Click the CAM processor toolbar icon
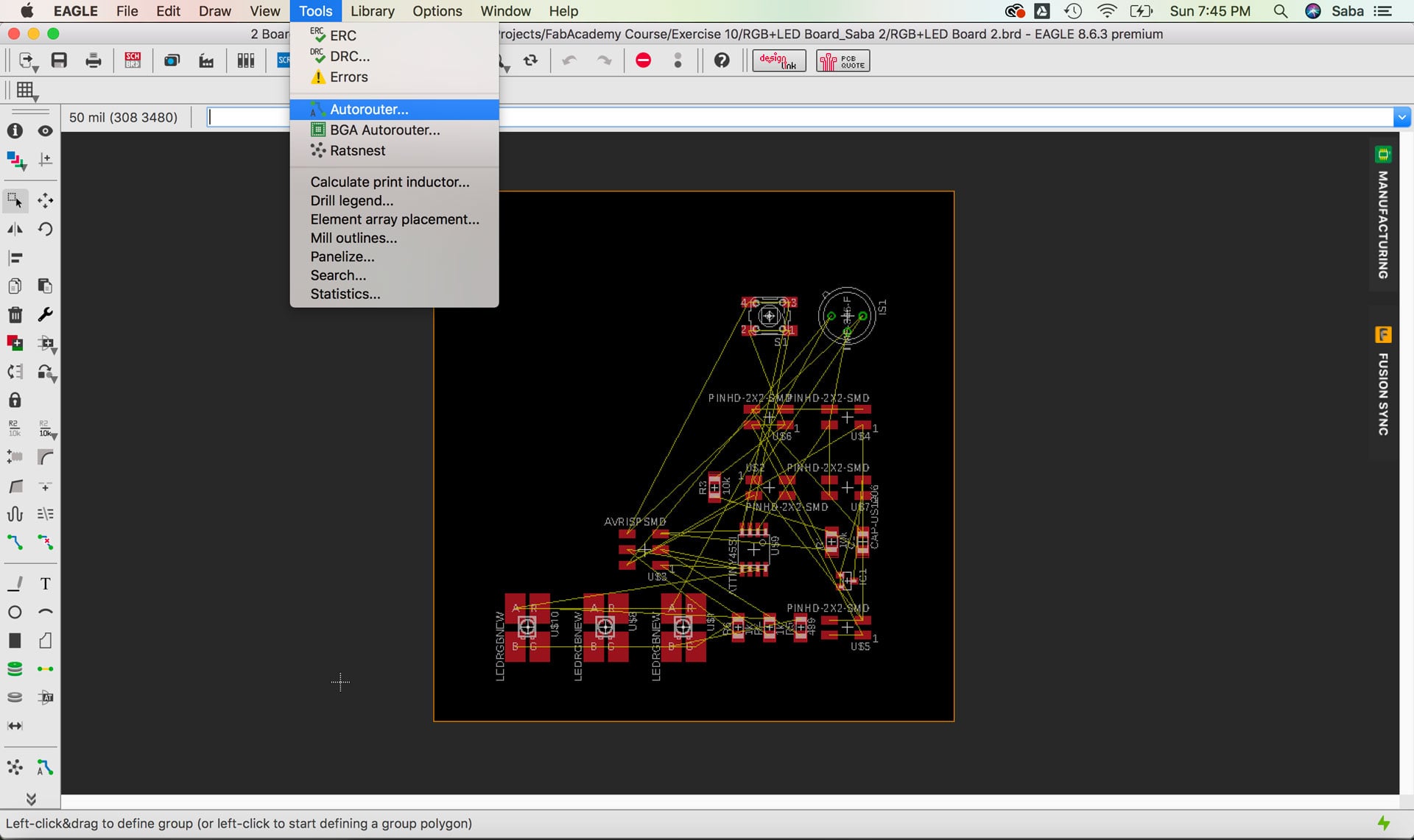This screenshot has height=840, width=1414. pos(206,60)
